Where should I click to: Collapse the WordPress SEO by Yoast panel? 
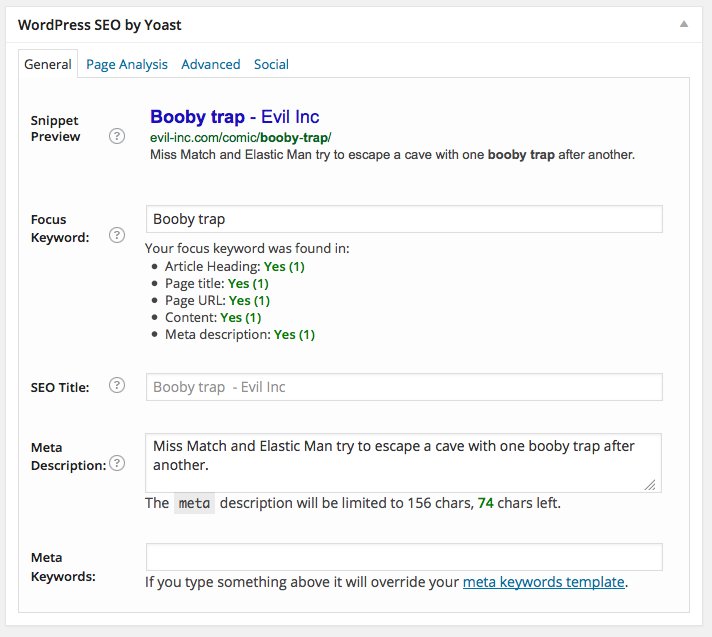point(683,23)
